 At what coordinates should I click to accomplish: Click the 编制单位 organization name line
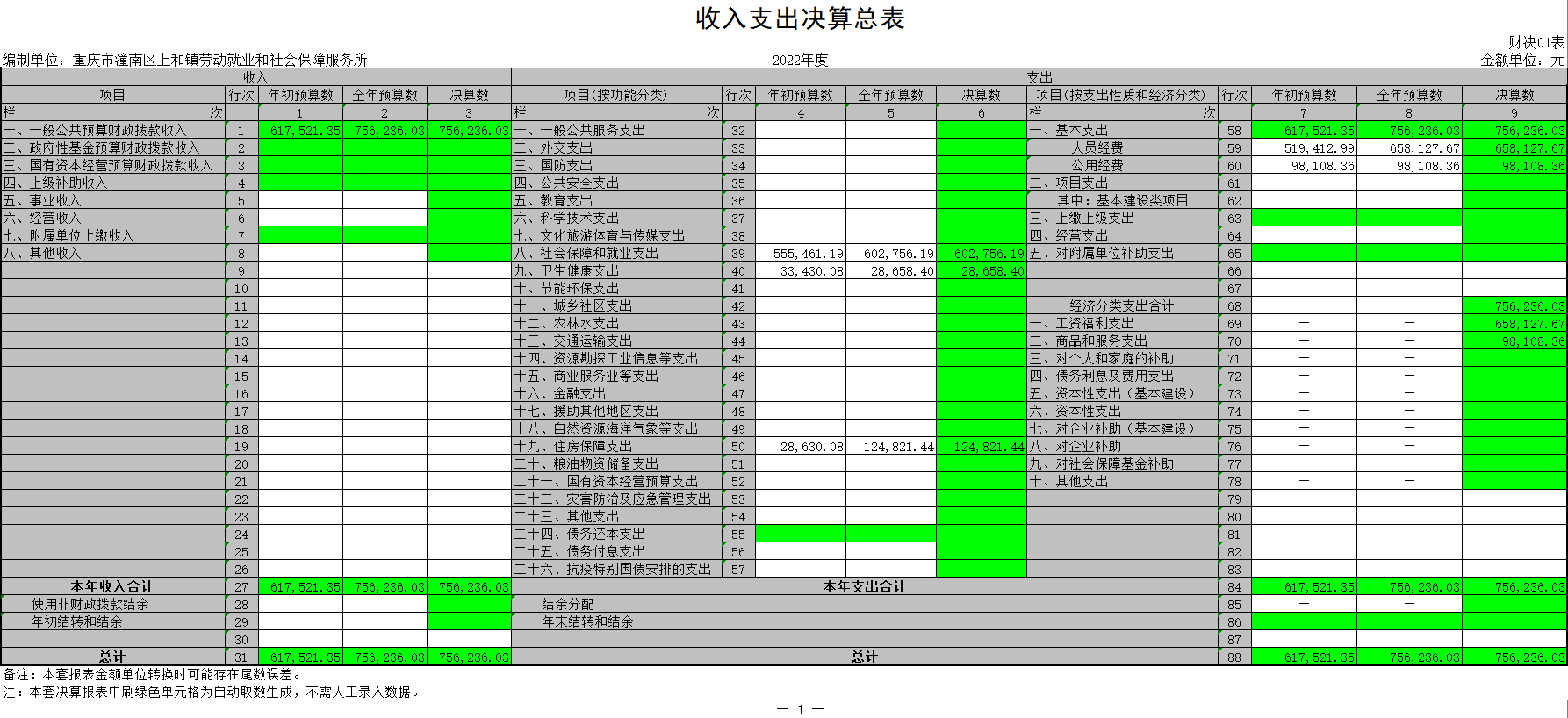(184, 60)
